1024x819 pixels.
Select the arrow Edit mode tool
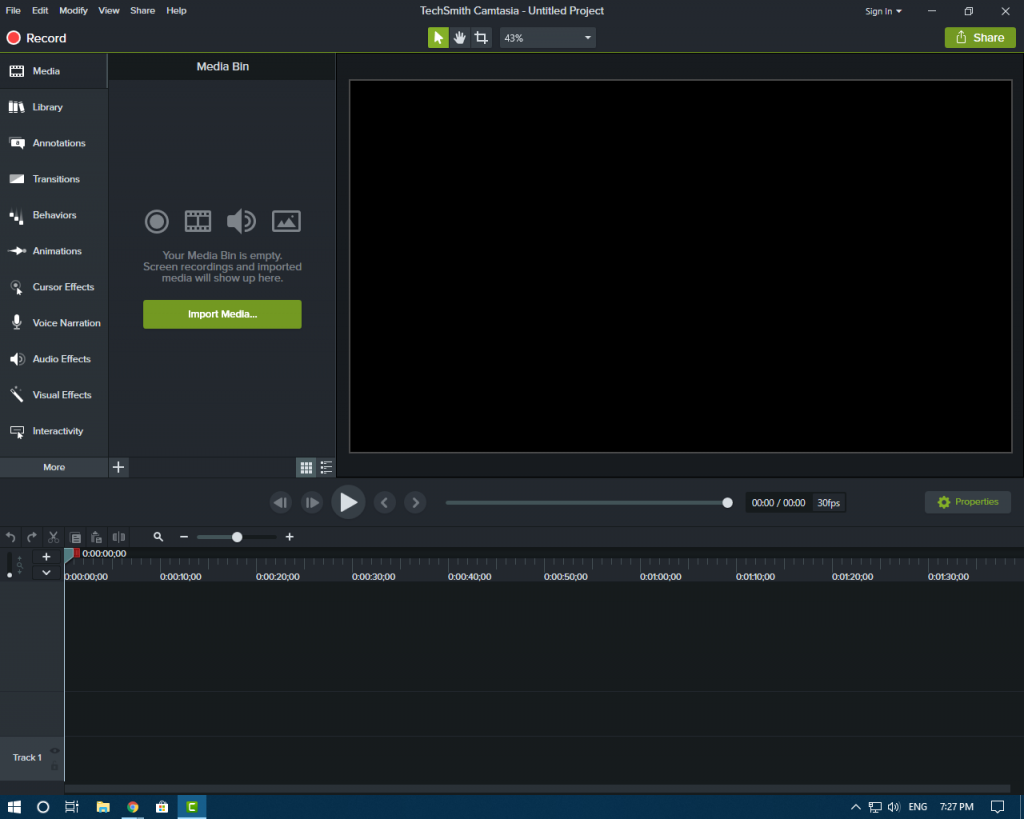click(438, 38)
